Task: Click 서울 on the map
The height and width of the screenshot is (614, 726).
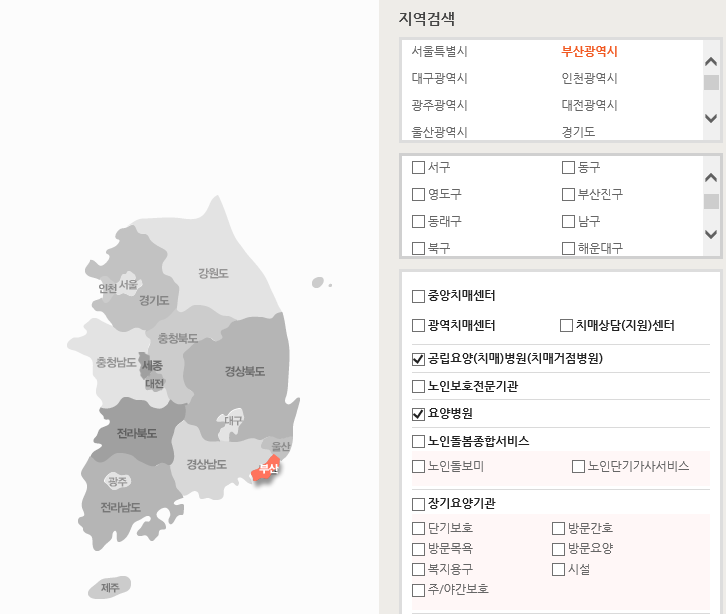Action: [128, 284]
